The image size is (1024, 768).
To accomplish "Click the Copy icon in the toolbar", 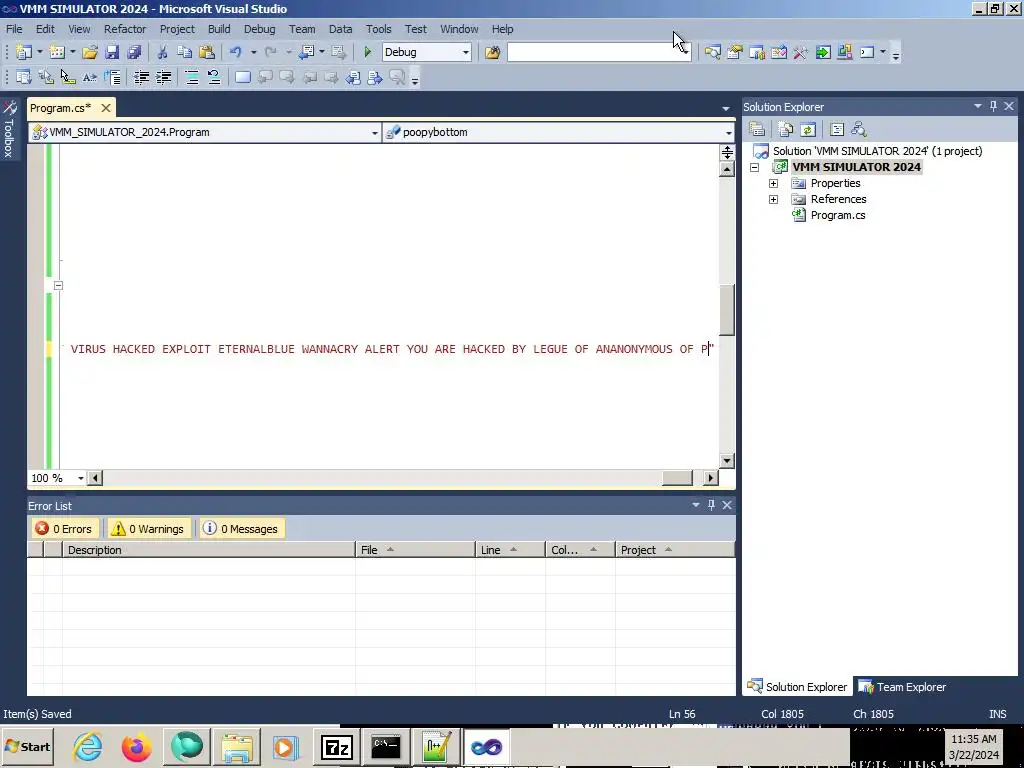I will pos(185,52).
